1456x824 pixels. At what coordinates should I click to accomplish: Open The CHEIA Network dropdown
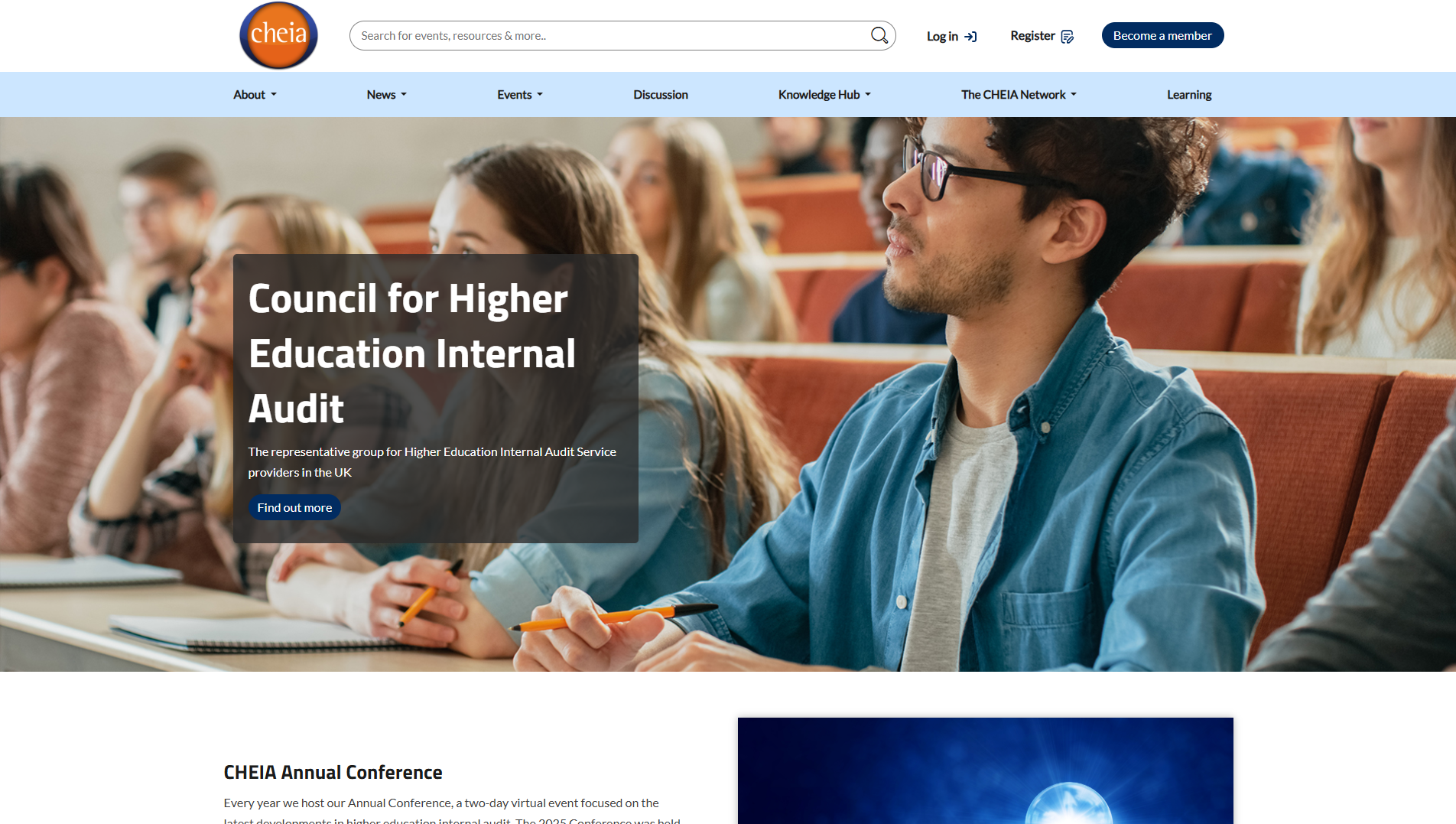pos(1018,95)
